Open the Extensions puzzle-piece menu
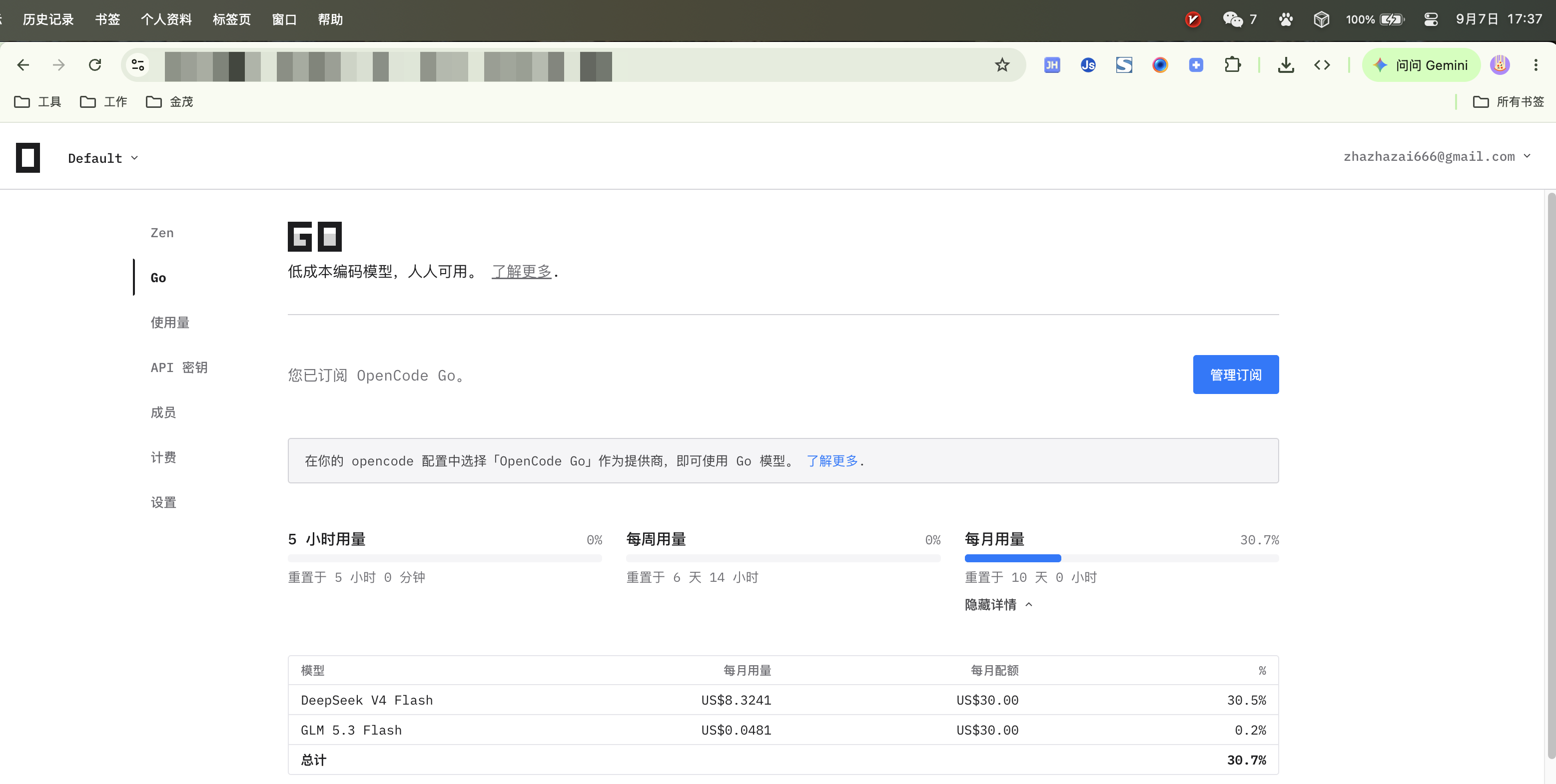 (1232, 65)
